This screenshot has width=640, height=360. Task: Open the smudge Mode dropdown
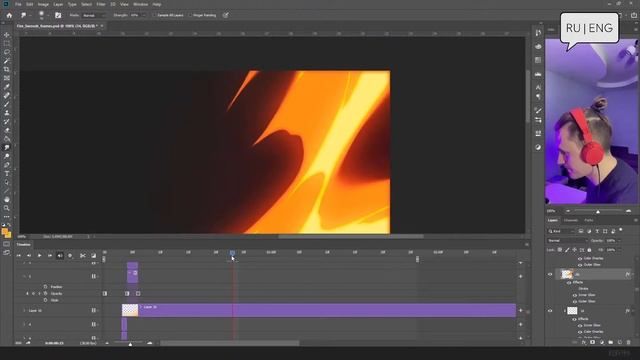click(94, 15)
